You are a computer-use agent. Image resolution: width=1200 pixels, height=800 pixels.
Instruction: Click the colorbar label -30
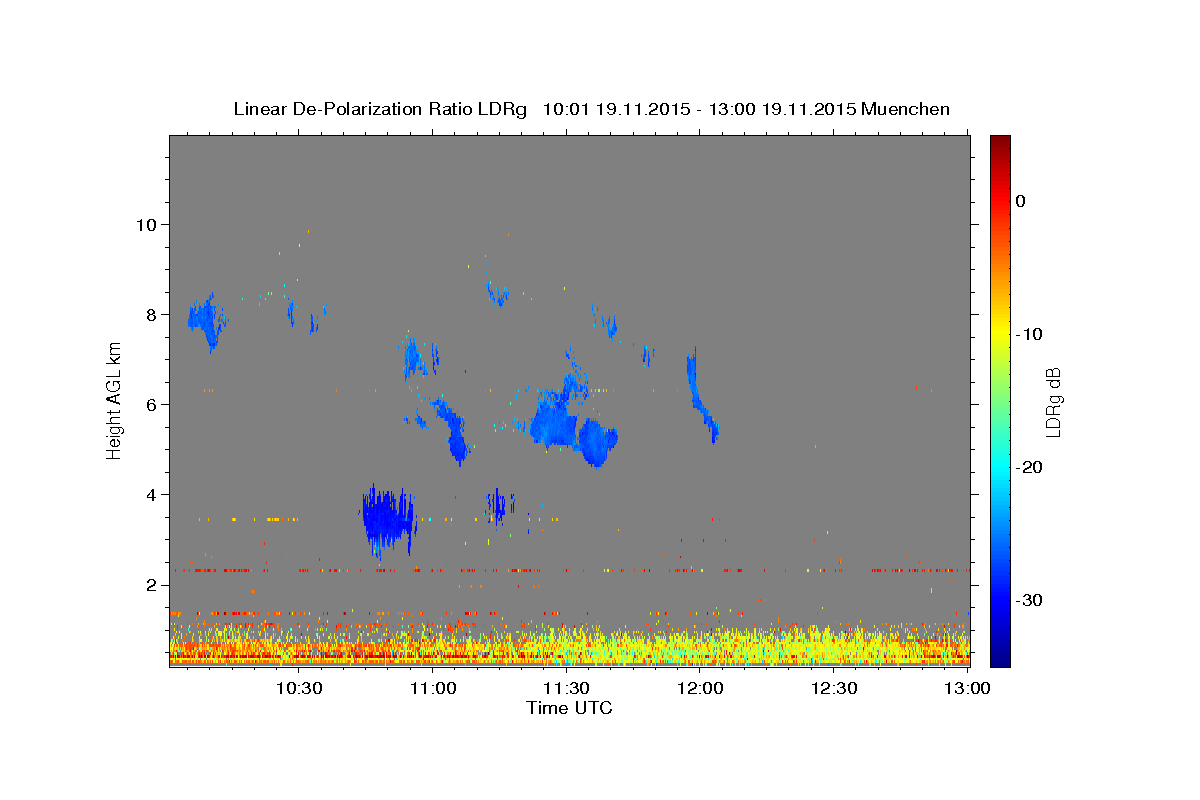1028,600
